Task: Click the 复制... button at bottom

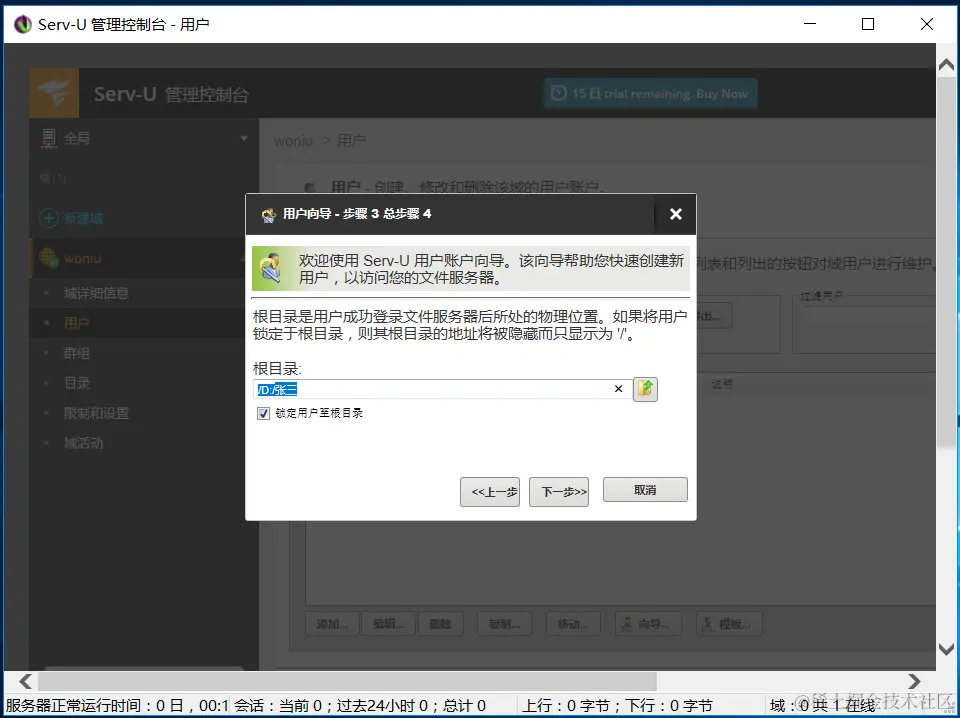Action: coord(504,624)
